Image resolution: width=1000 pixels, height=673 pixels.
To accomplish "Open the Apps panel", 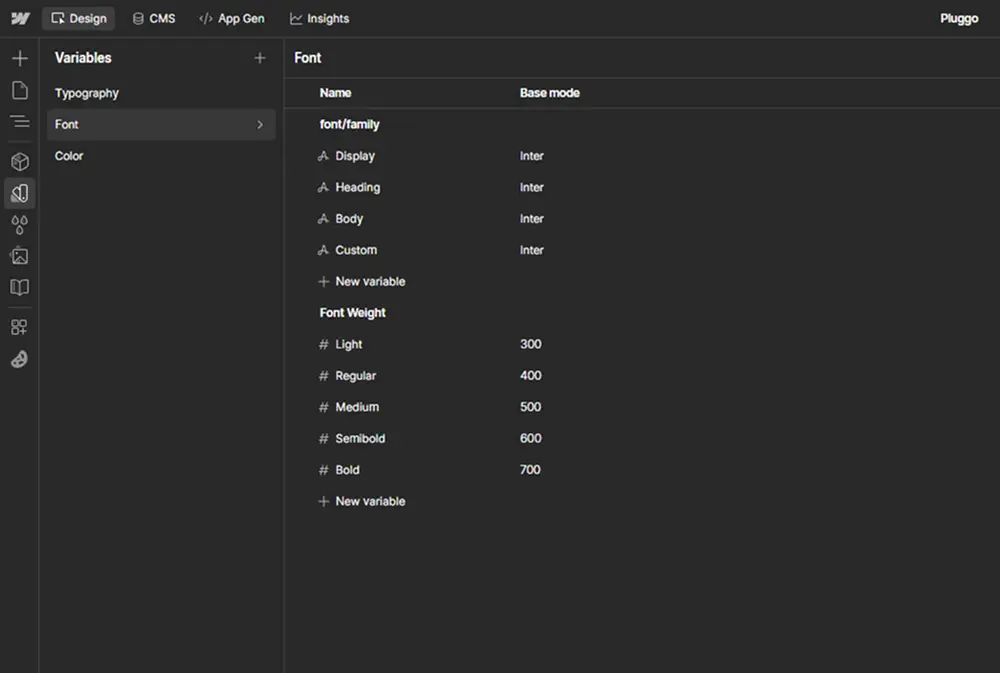I will pos(19,326).
